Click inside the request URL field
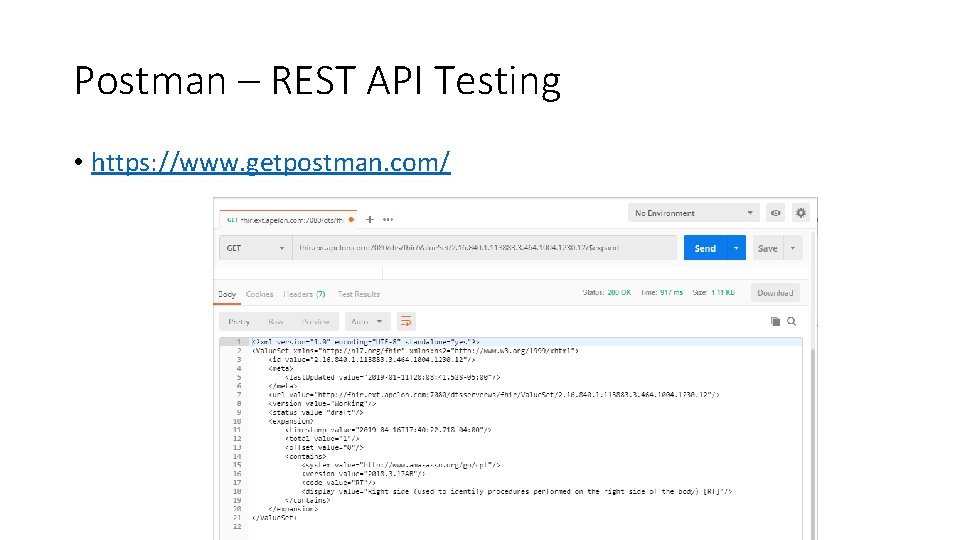This screenshot has height=540, width=960. [x=484, y=248]
